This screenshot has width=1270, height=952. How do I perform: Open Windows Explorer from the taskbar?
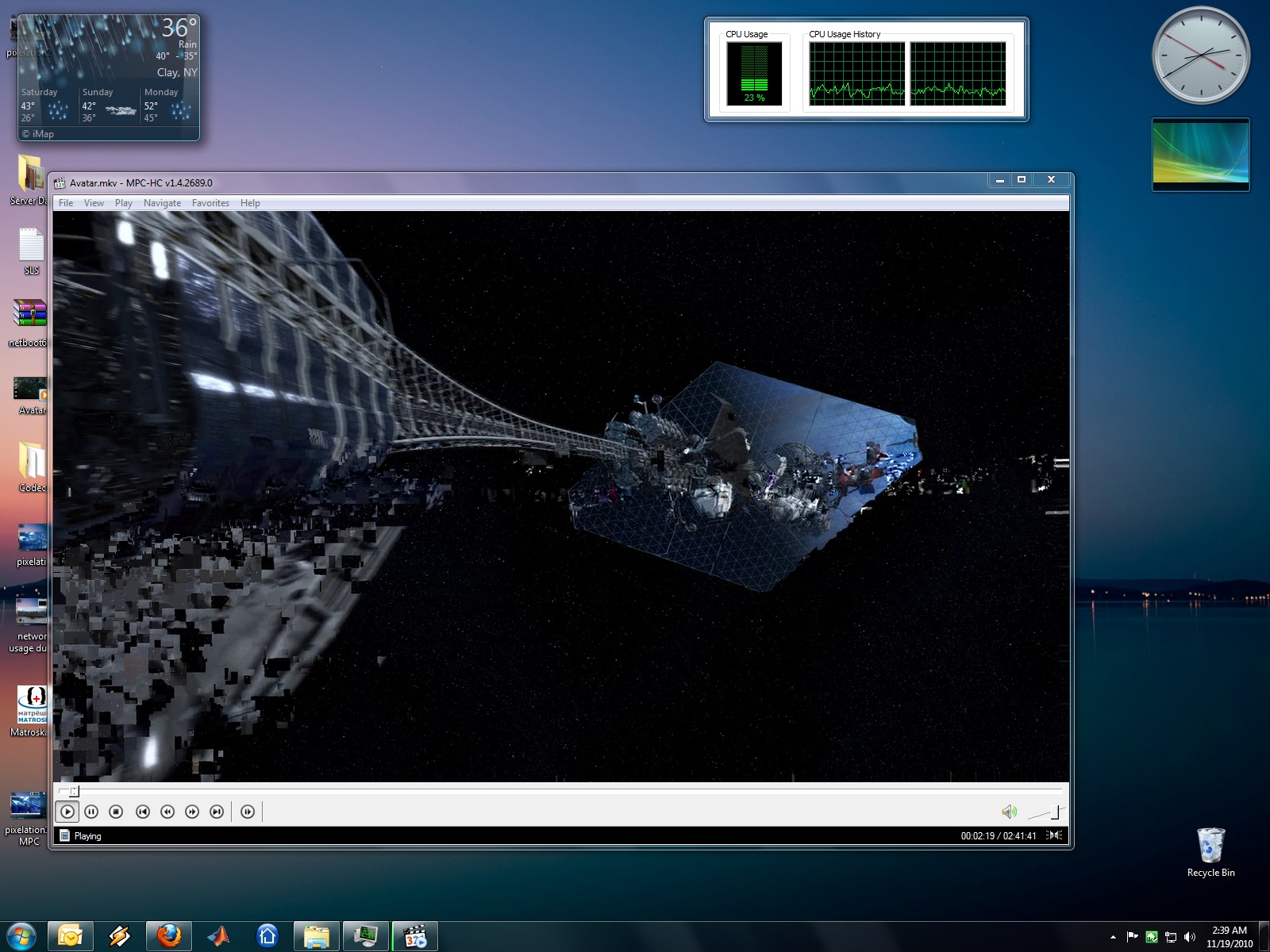(317, 937)
